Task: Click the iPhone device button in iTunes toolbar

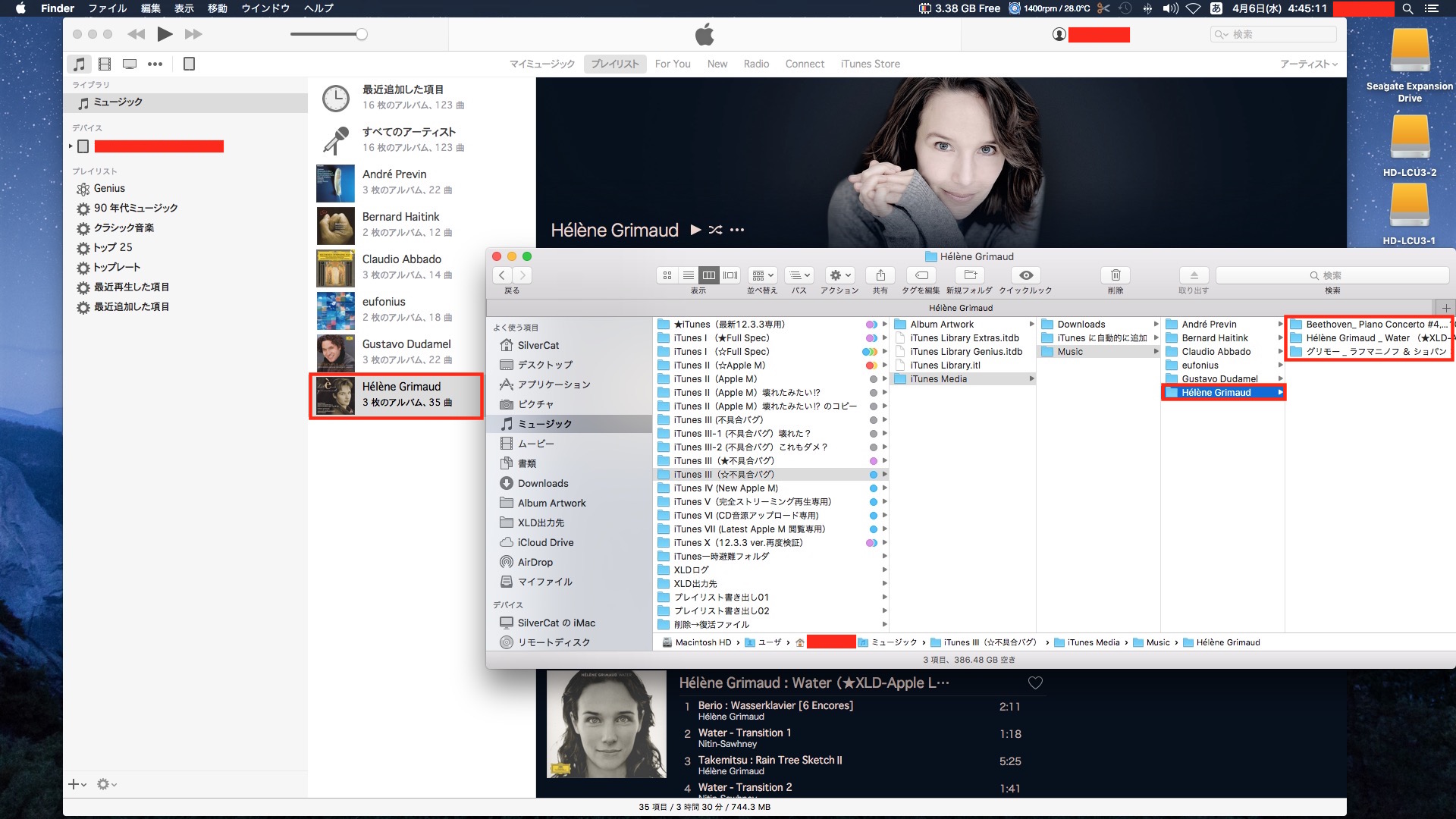Action: click(190, 64)
